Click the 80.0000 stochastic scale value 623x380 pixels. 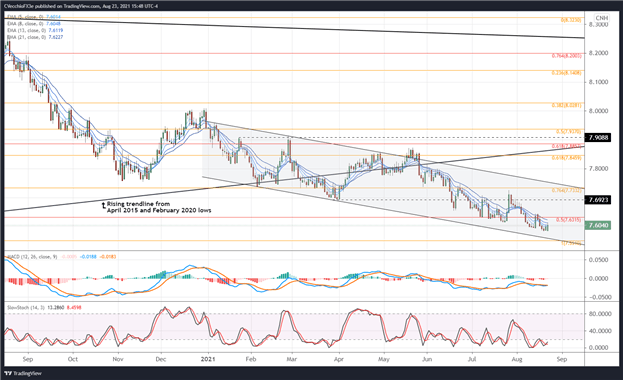(598, 314)
